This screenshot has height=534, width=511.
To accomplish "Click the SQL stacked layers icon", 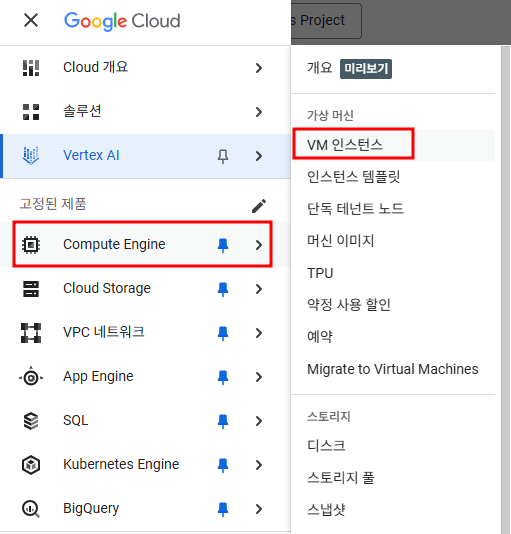I will point(31,421).
